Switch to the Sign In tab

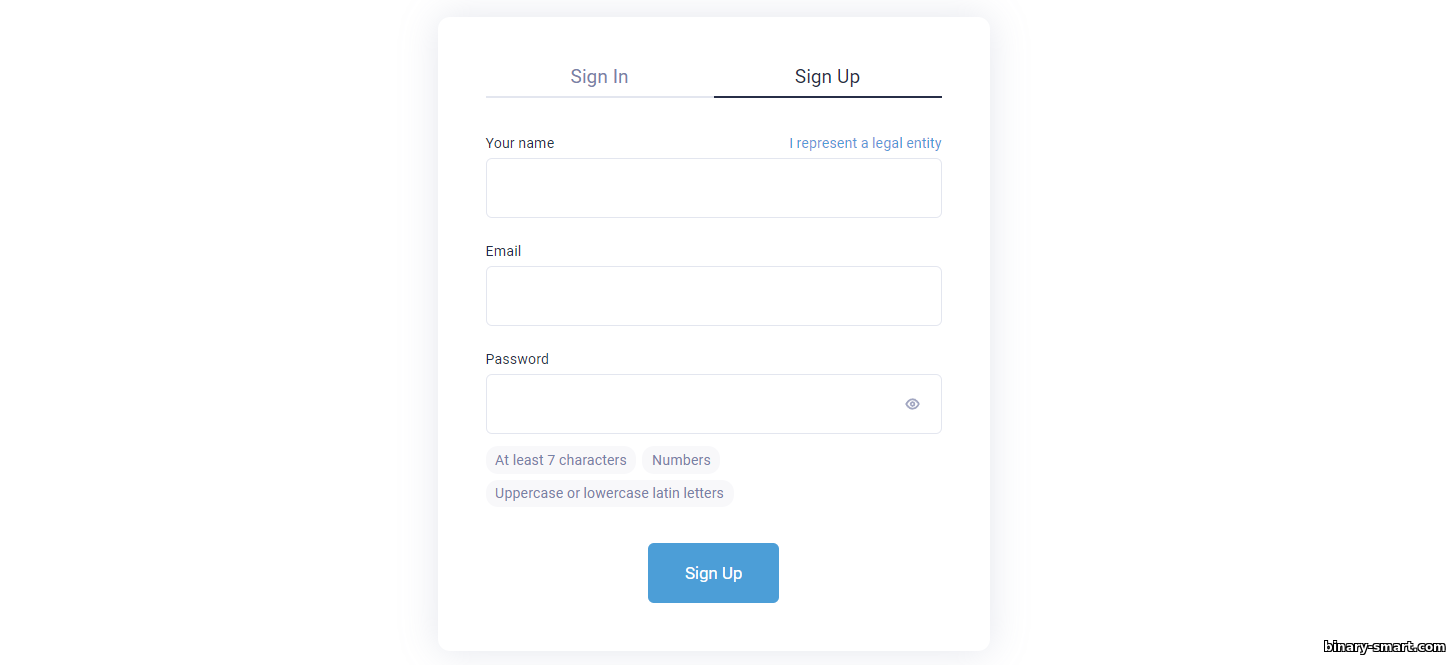(x=599, y=76)
